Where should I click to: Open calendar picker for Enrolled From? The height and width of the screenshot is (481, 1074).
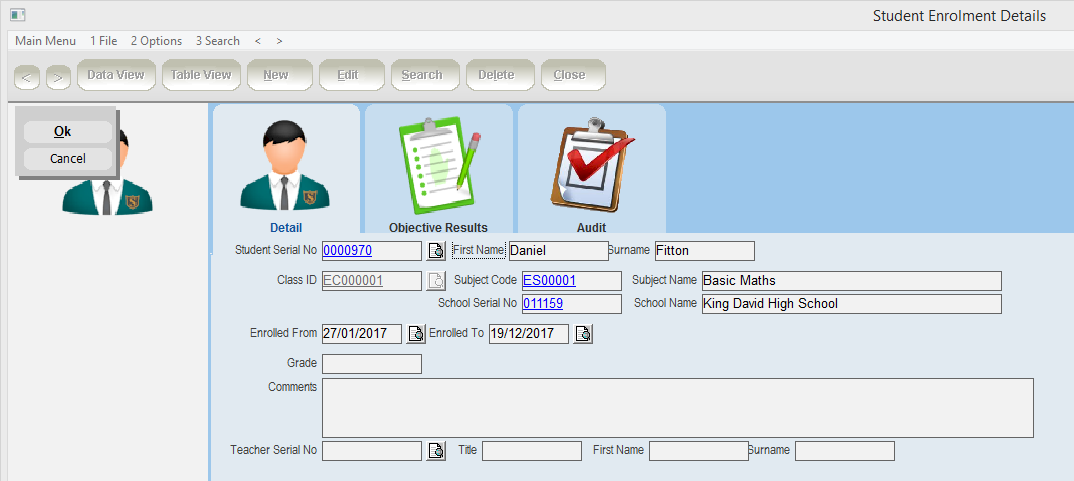[416, 334]
